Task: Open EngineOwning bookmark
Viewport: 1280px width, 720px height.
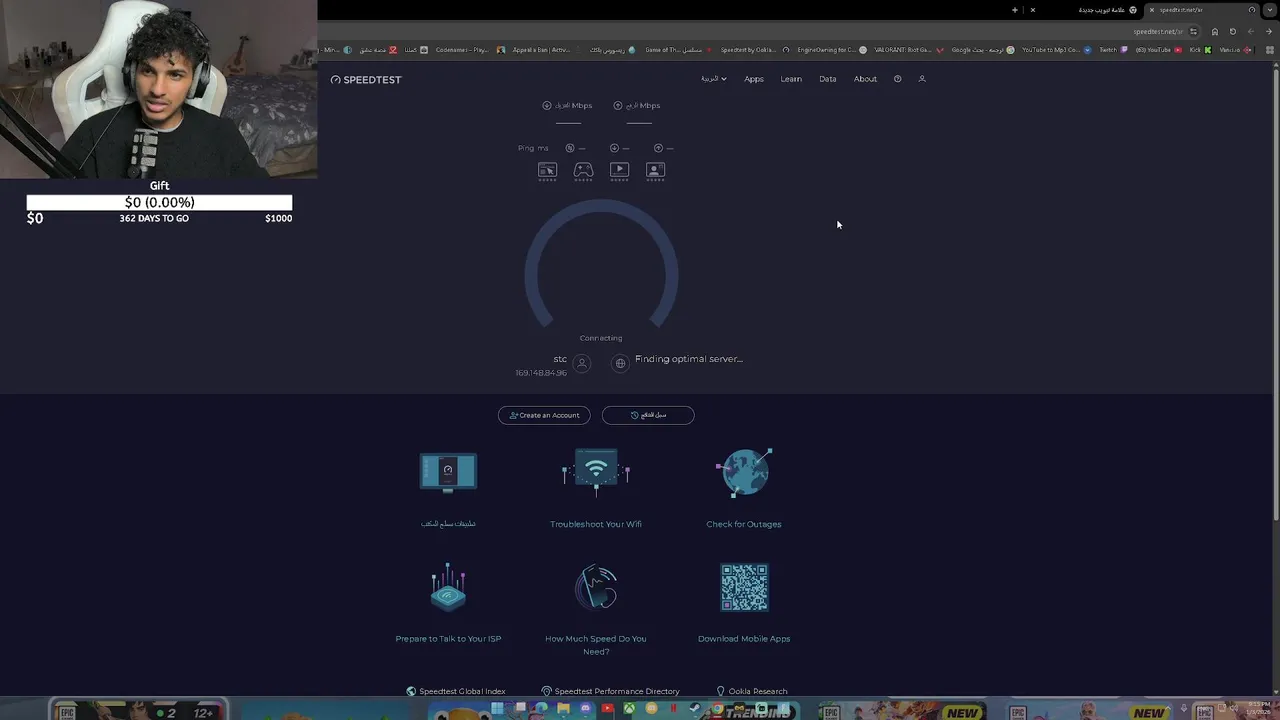Action: pyautogui.click(x=834, y=50)
